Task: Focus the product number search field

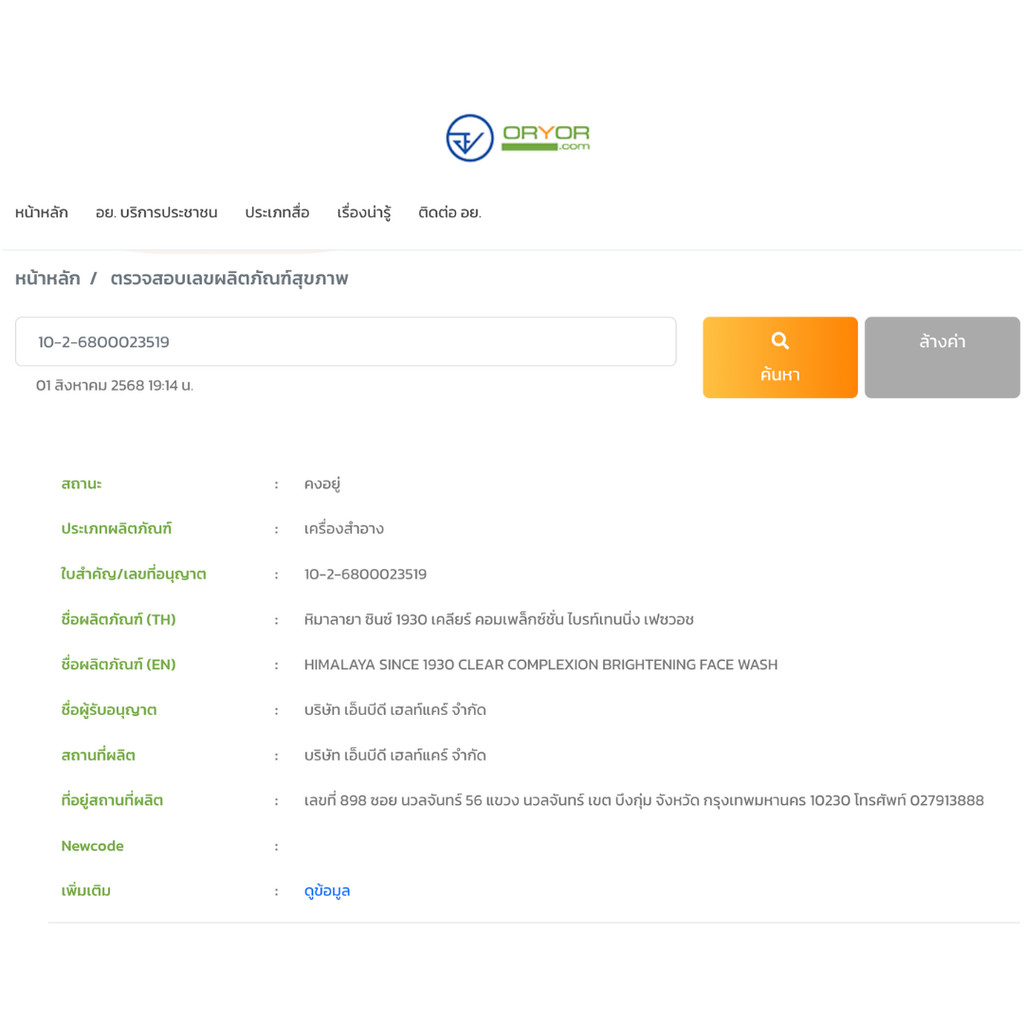Action: tap(345, 342)
